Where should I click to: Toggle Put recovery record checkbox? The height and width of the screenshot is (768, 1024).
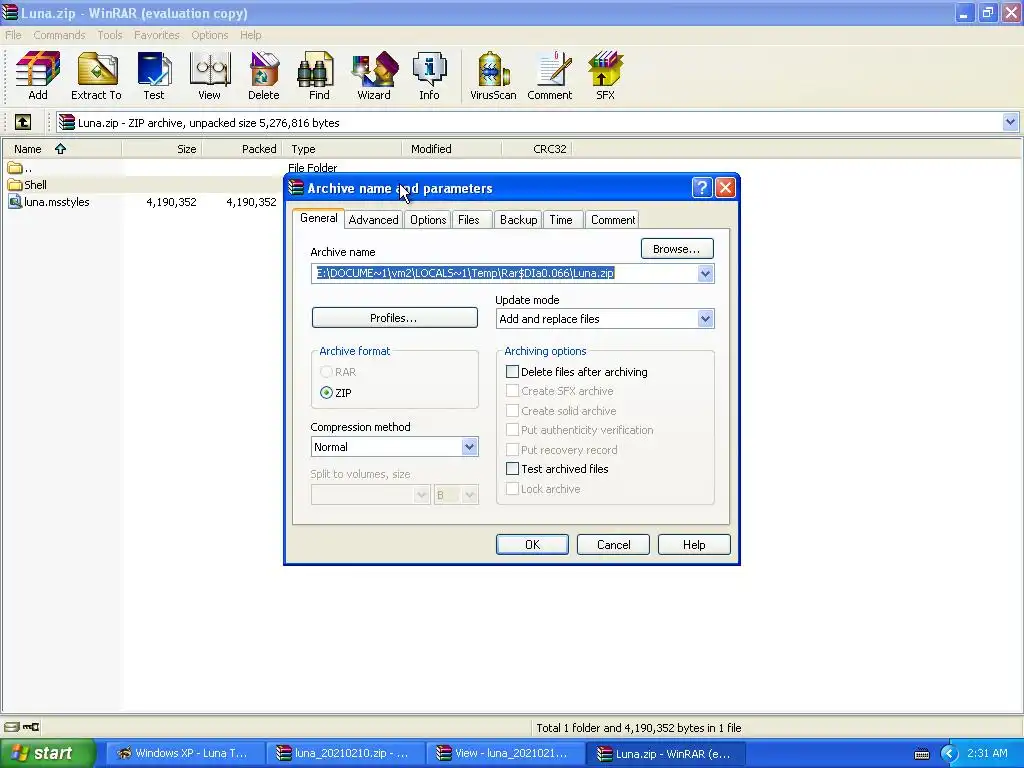[513, 450]
